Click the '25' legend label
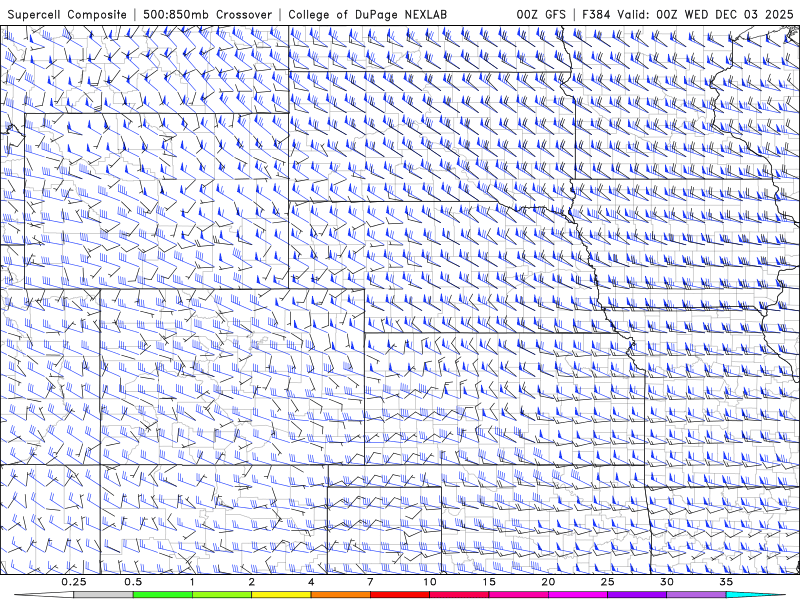This screenshot has width=800, height=600. tap(608, 582)
